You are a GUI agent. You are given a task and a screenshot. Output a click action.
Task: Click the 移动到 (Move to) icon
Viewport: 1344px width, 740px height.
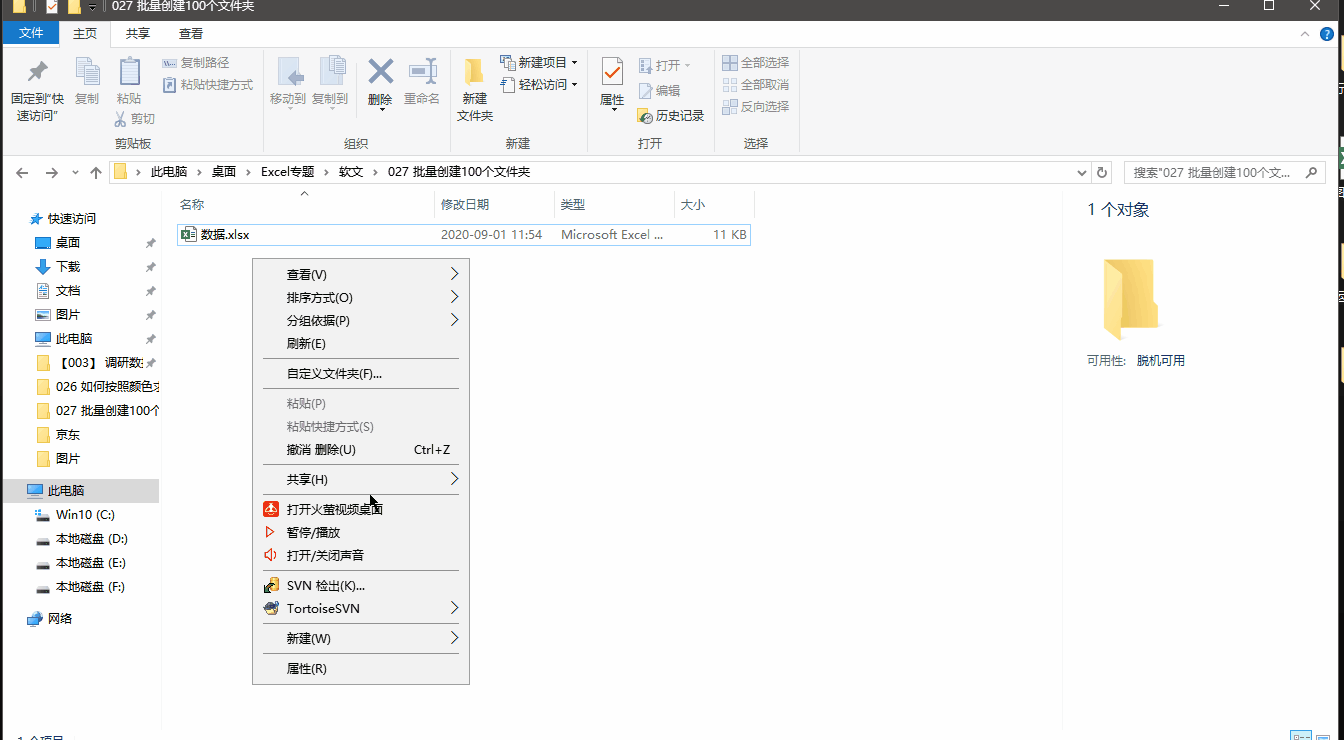point(290,83)
